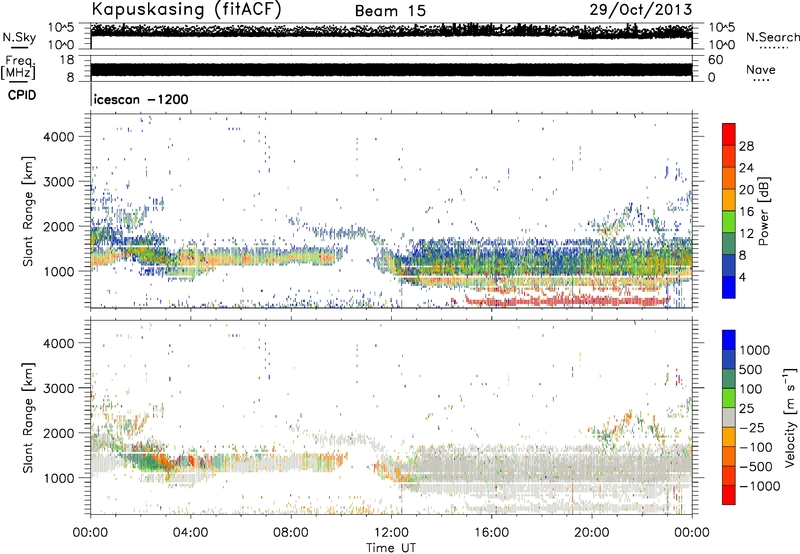The width and height of the screenshot is (800, 554).
Task: Pick the red bottom segment of the Velocity color bar
Action: point(729,495)
